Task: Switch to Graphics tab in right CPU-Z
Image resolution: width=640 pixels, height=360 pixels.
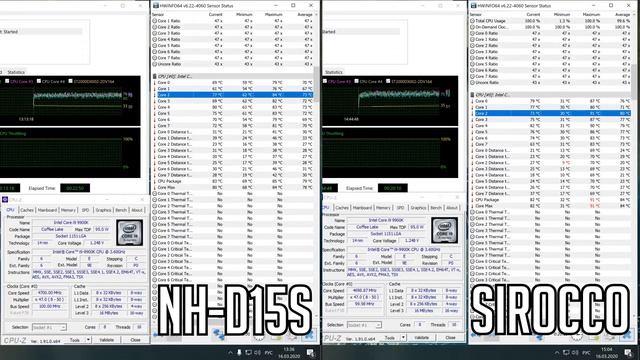Action: click(418, 208)
